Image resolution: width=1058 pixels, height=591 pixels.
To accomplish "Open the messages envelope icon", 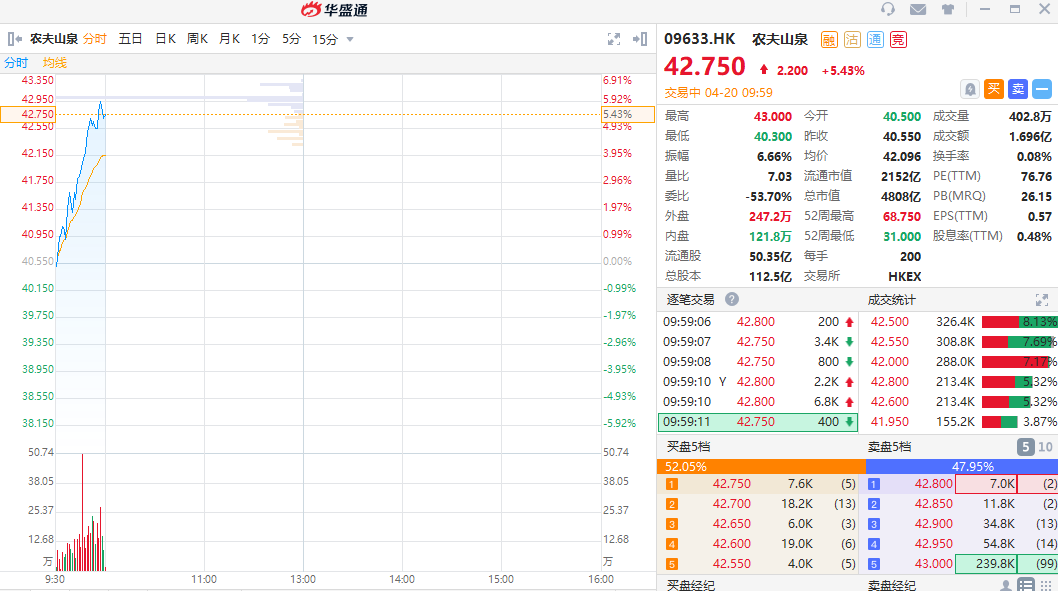I will coord(918,9).
